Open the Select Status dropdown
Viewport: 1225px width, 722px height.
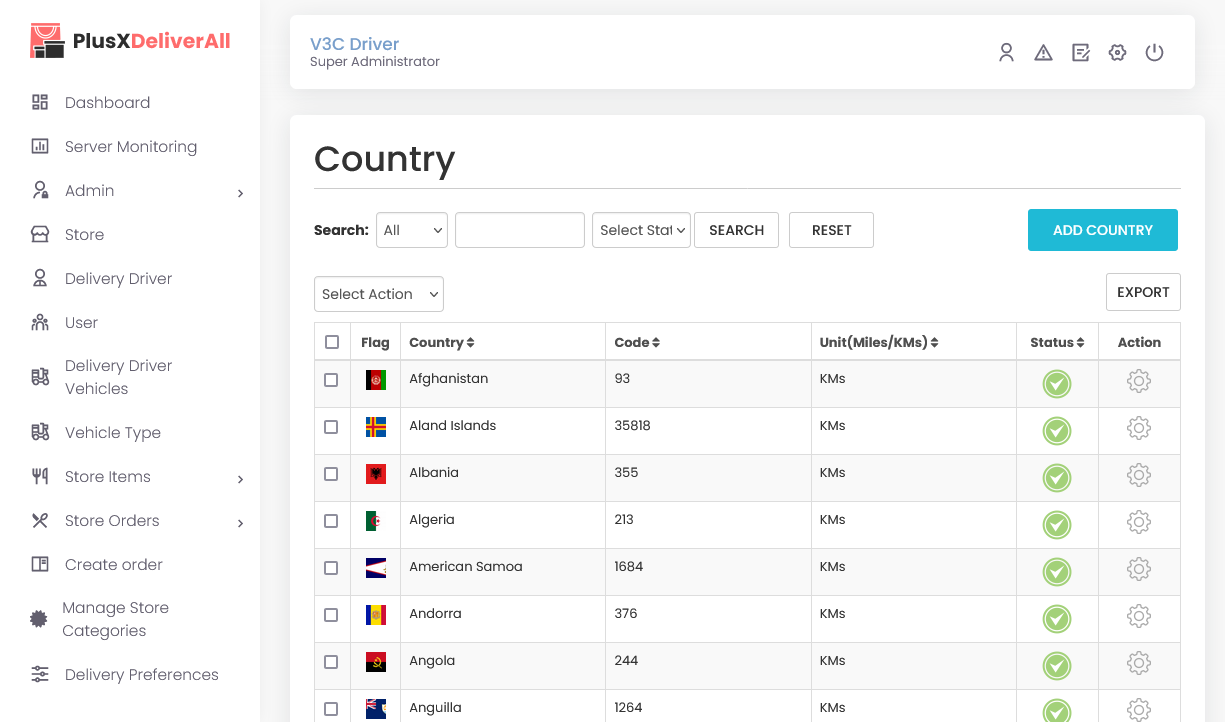tap(641, 230)
